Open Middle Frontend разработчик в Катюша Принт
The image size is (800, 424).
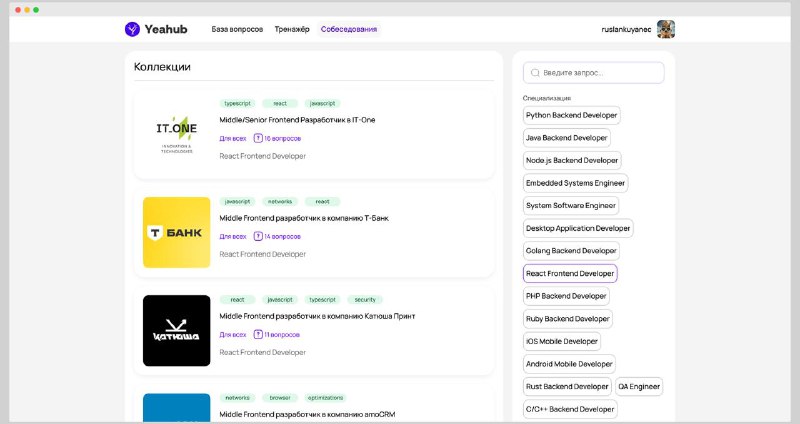point(317,316)
